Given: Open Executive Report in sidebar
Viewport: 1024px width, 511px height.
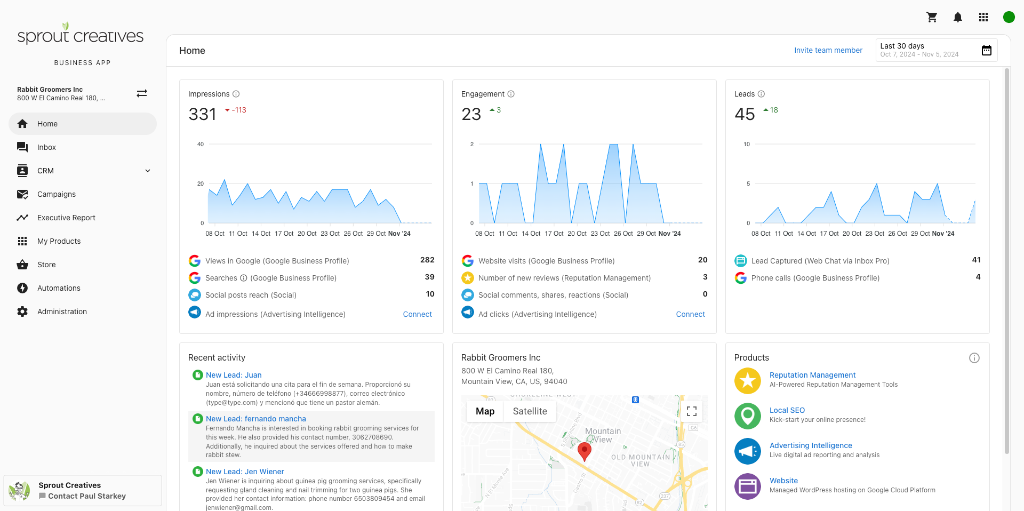Looking at the screenshot, I should point(82,218).
